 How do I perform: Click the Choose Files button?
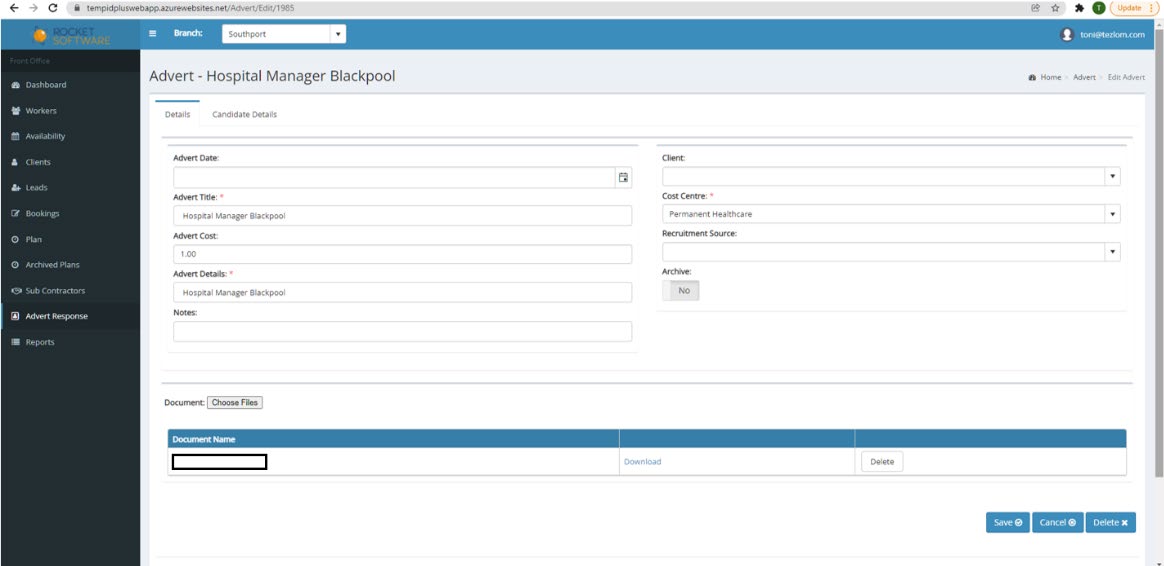(234, 402)
